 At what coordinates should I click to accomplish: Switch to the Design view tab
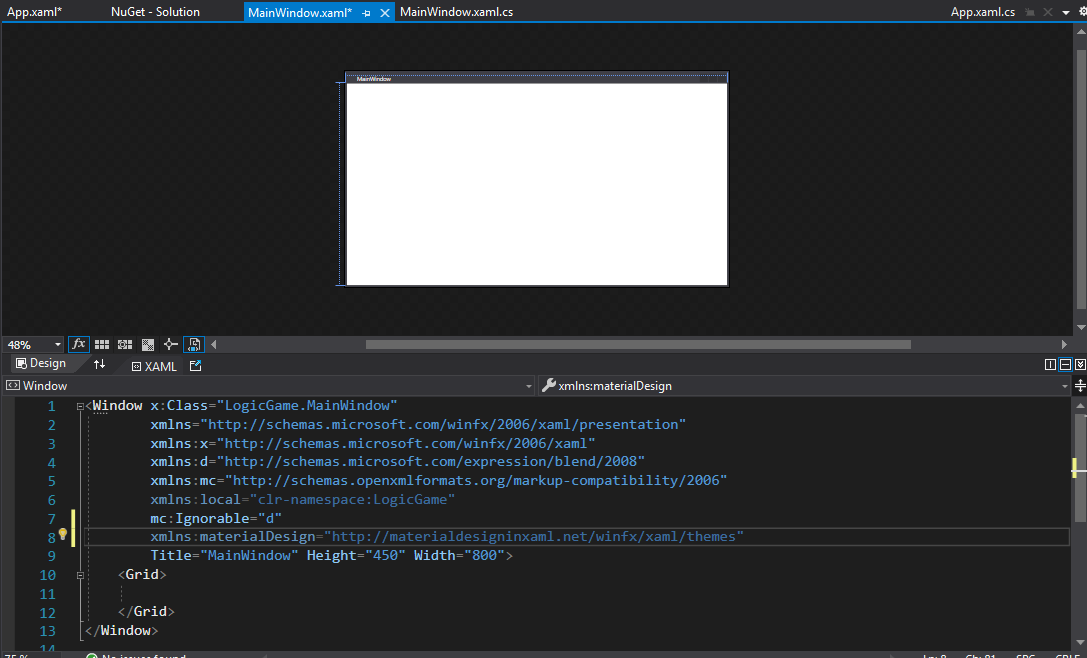pos(39,364)
